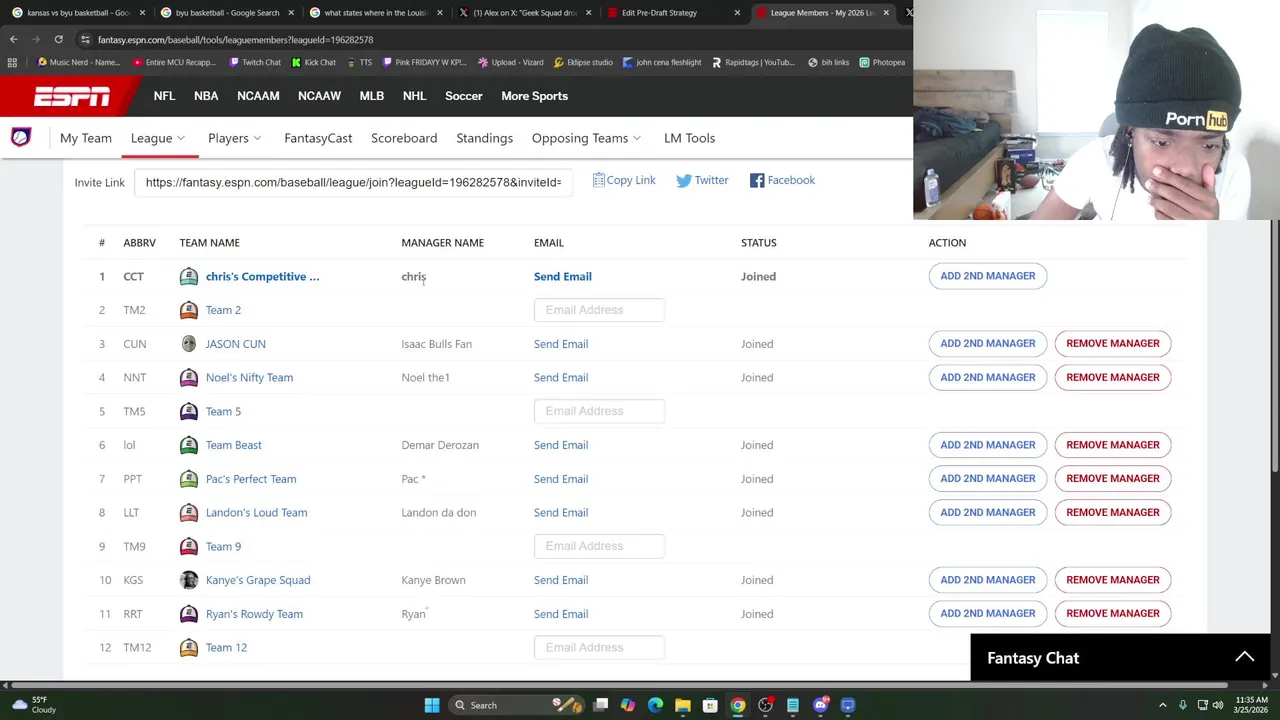Open the Scoreboard tab
1280x720 pixels.
coord(404,138)
